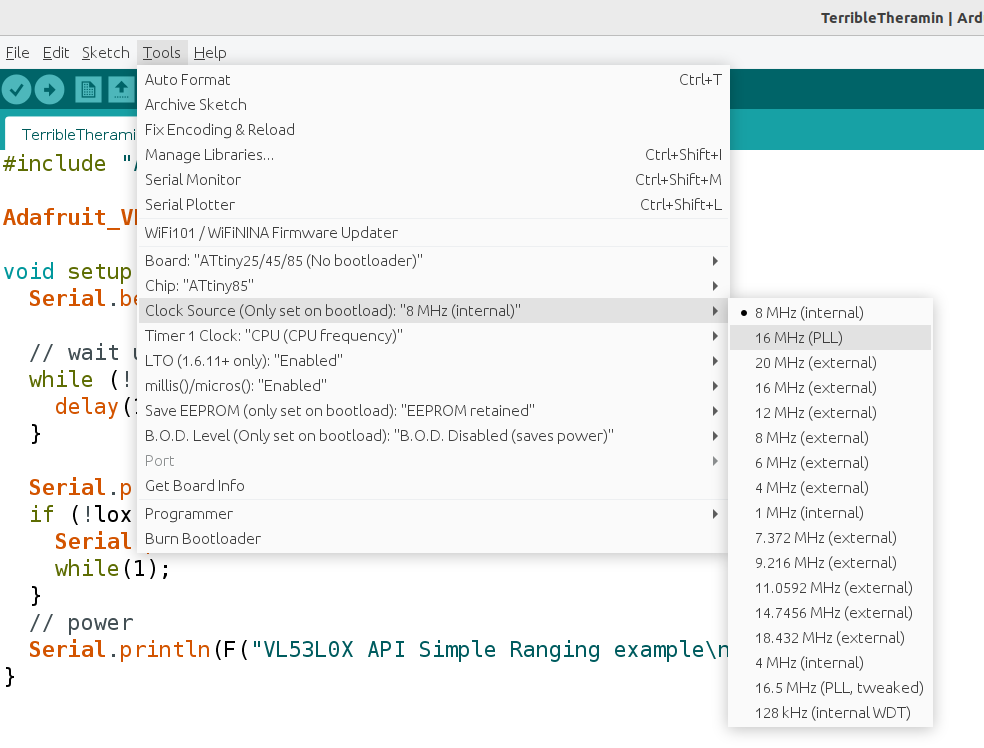Pick the 128 kHz (internal WDT) clock
The width and height of the screenshot is (984, 748).
(x=832, y=713)
